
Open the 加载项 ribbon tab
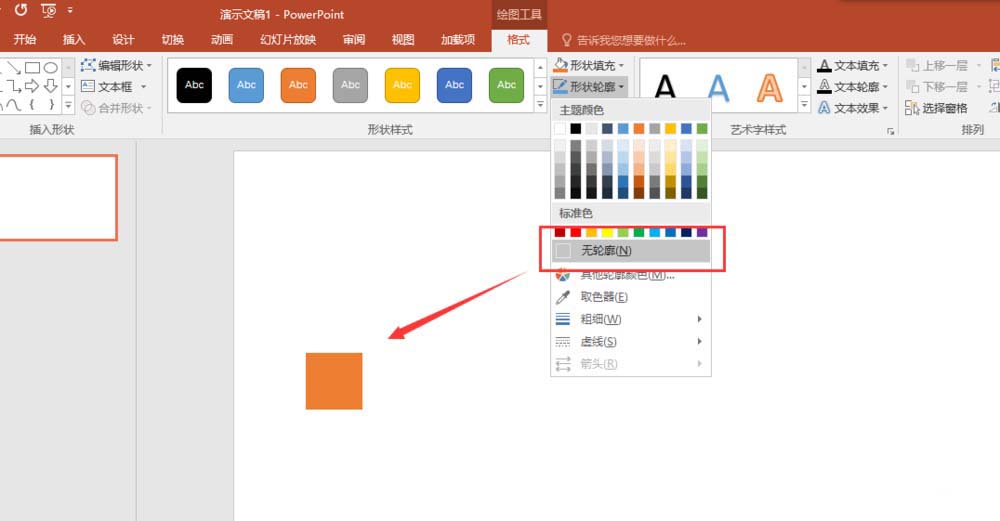point(458,40)
